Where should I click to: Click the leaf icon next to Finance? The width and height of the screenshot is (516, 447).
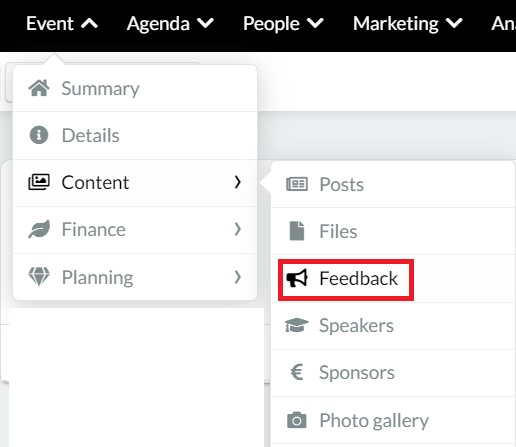coord(39,229)
